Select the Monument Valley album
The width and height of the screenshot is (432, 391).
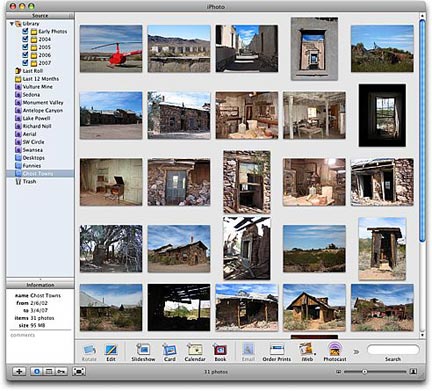40,103
